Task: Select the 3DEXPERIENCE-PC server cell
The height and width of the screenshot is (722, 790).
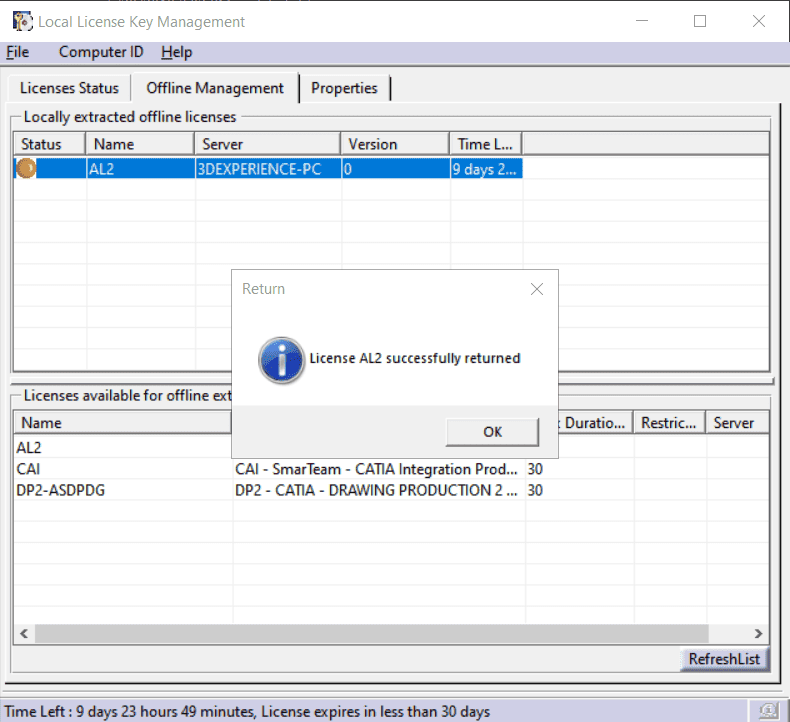Action: [268, 169]
